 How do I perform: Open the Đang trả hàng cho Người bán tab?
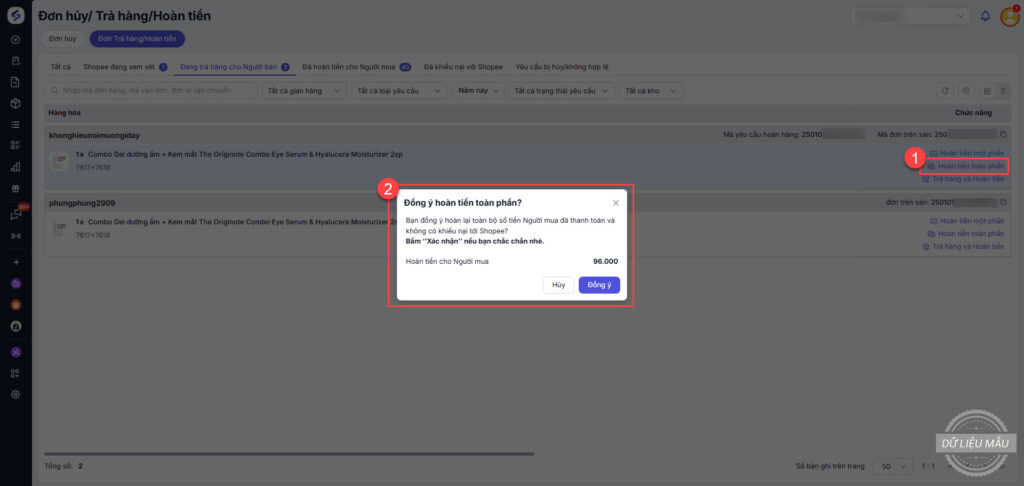(234, 67)
